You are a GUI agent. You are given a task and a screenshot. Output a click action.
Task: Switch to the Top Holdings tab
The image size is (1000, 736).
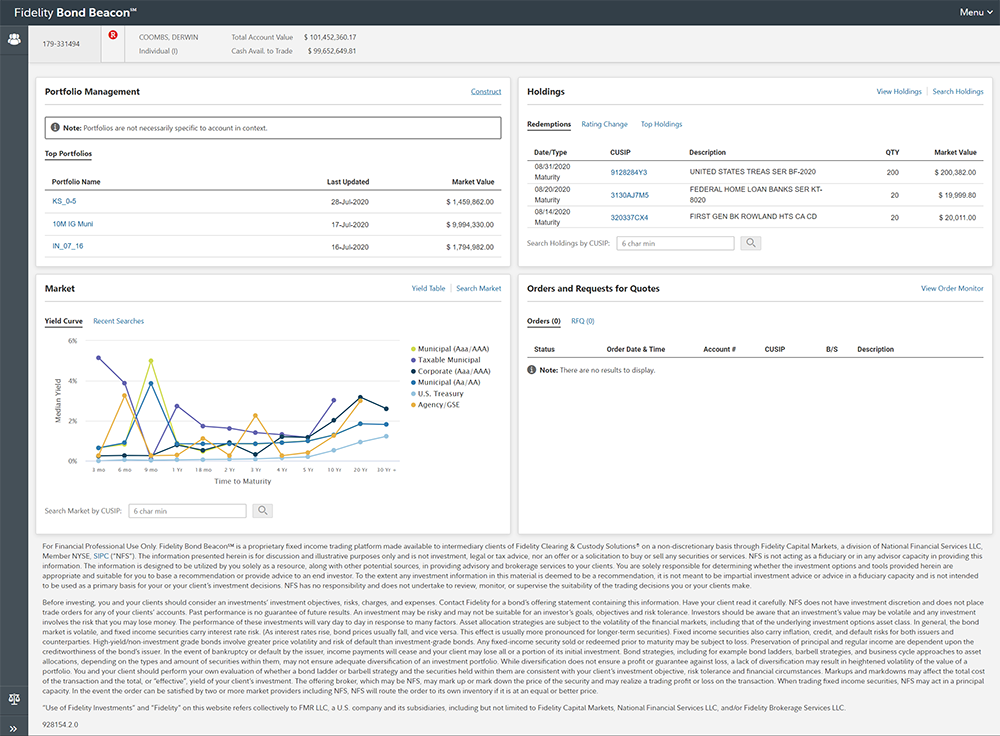[661, 124]
